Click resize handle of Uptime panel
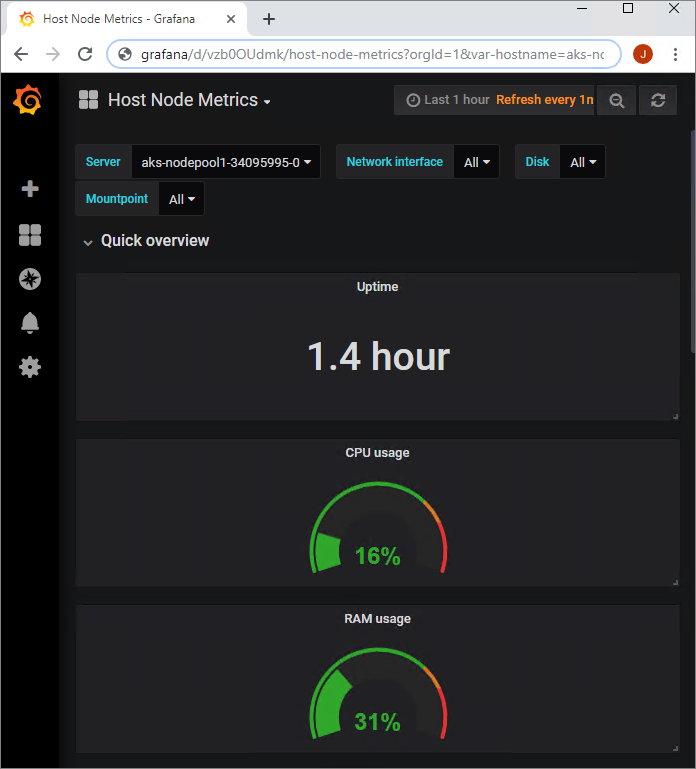Screen dimensions: 696x769 coord(675,416)
